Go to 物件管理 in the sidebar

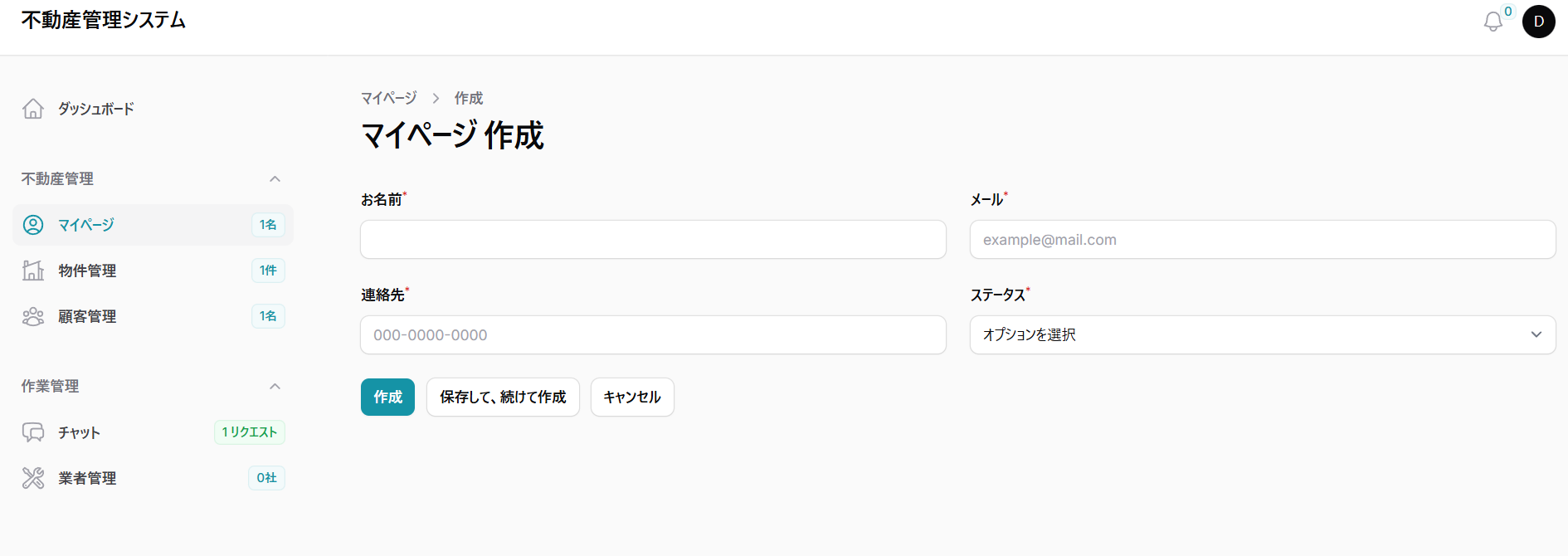(87, 271)
